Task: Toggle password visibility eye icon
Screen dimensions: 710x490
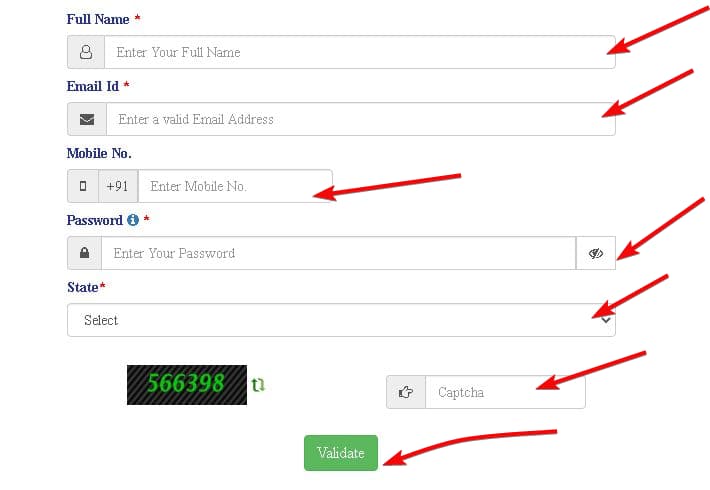Action: coord(596,253)
